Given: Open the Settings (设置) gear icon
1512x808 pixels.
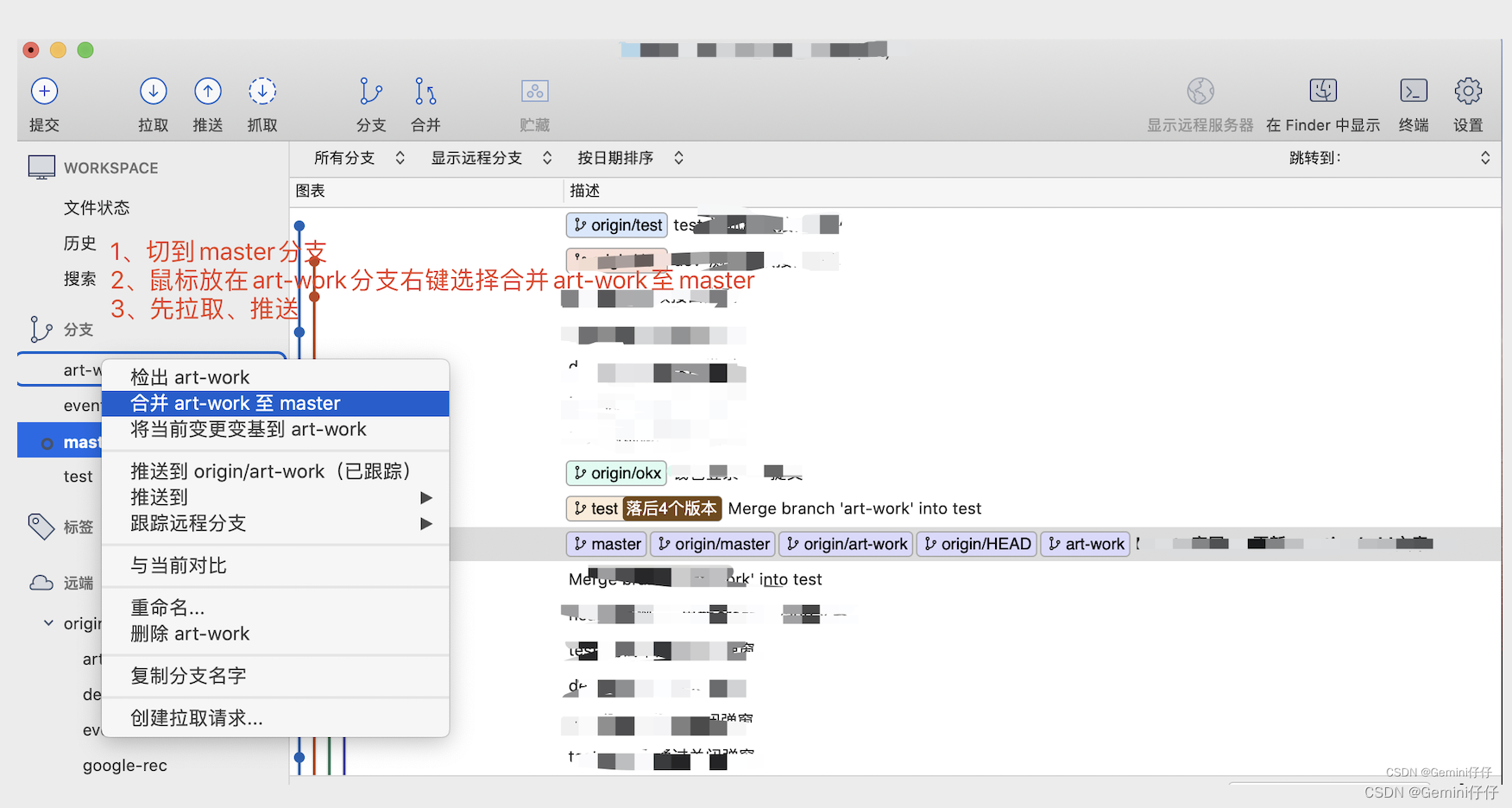Looking at the screenshot, I should tap(1468, 91).
